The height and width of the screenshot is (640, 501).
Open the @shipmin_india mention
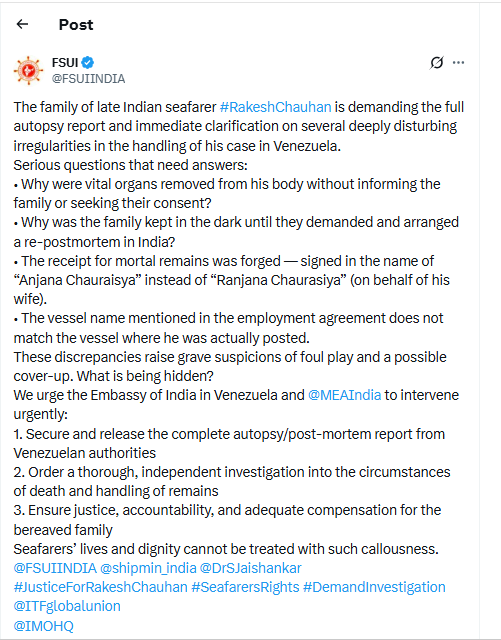pos(148,568)
